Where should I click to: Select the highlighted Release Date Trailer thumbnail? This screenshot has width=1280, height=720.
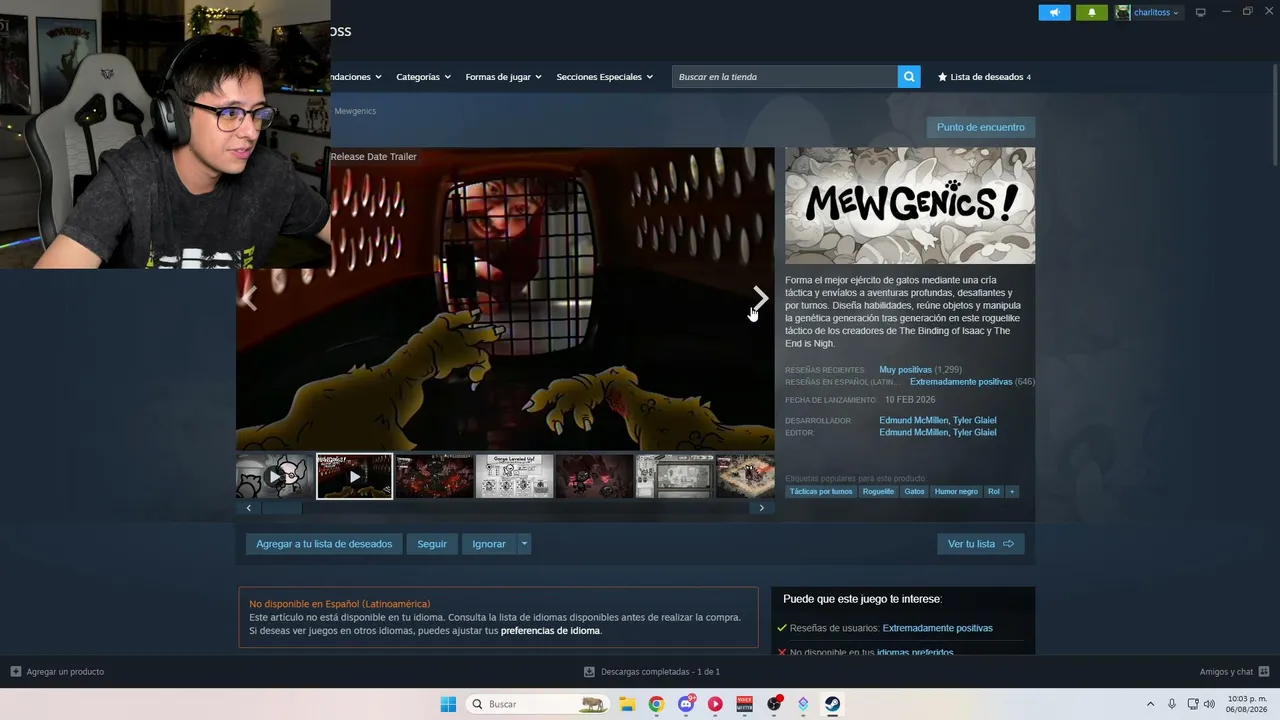click(354, 477)
